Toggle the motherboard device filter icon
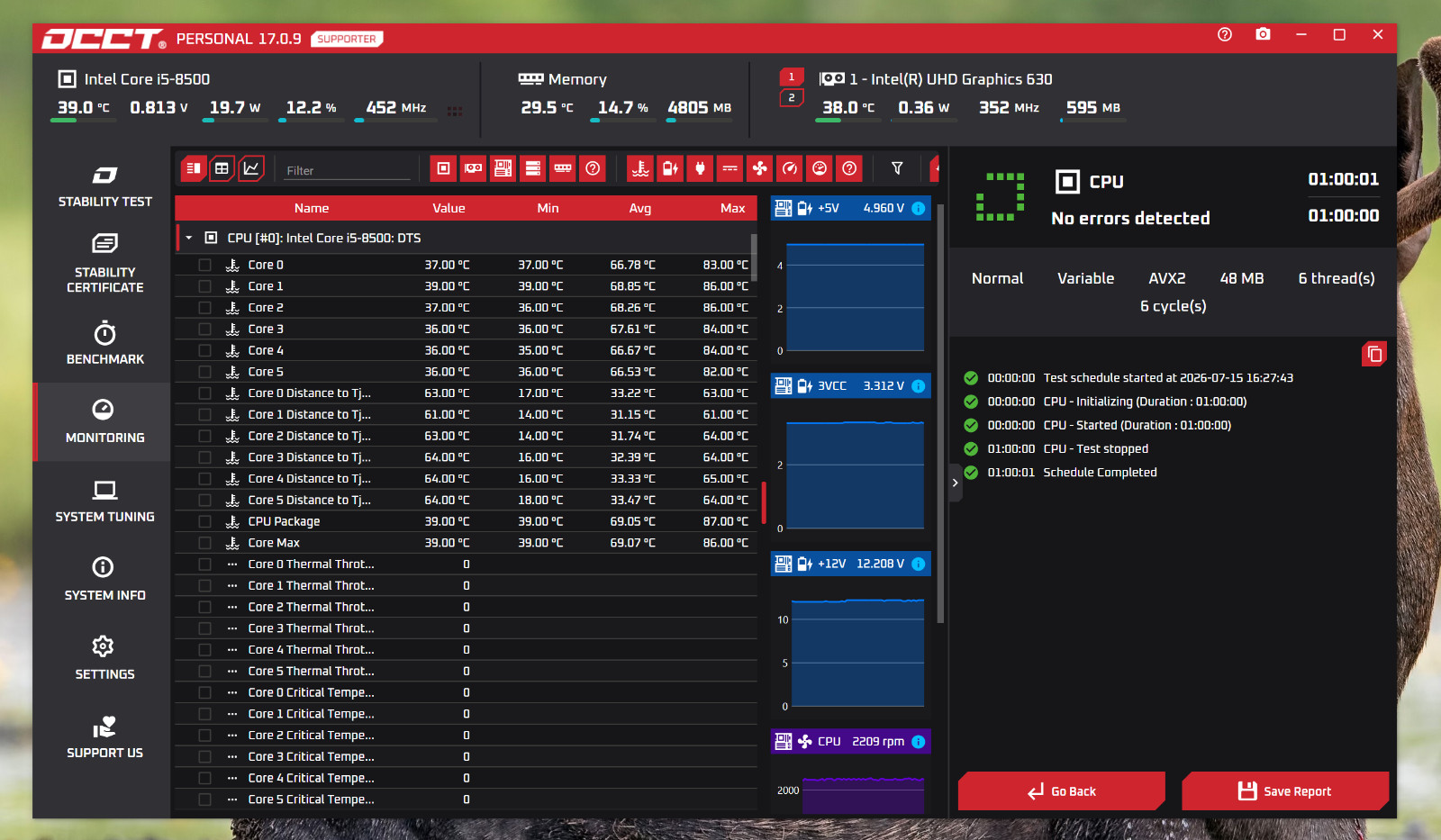 point(503,168)
